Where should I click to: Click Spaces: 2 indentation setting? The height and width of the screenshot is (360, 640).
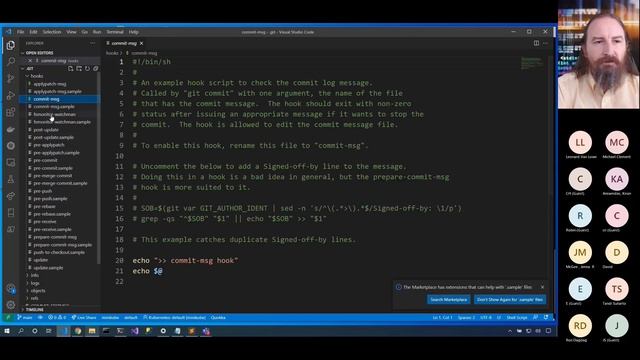[x=466, y=318]
